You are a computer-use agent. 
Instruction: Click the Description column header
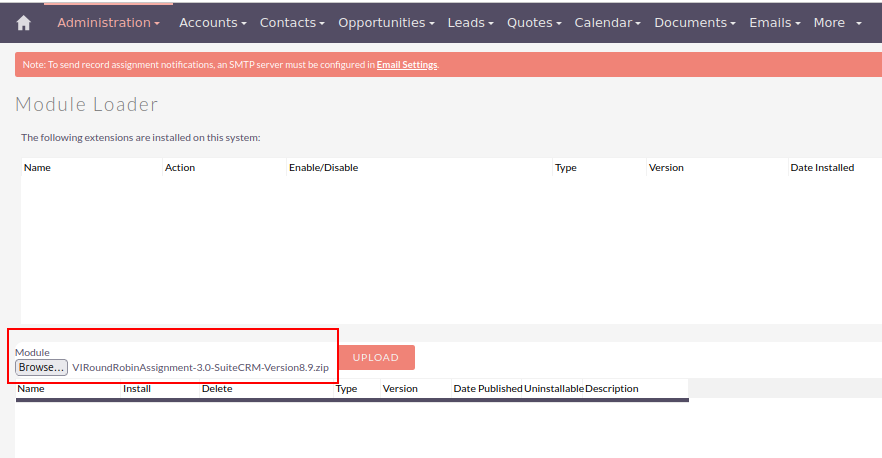point(611,388)
